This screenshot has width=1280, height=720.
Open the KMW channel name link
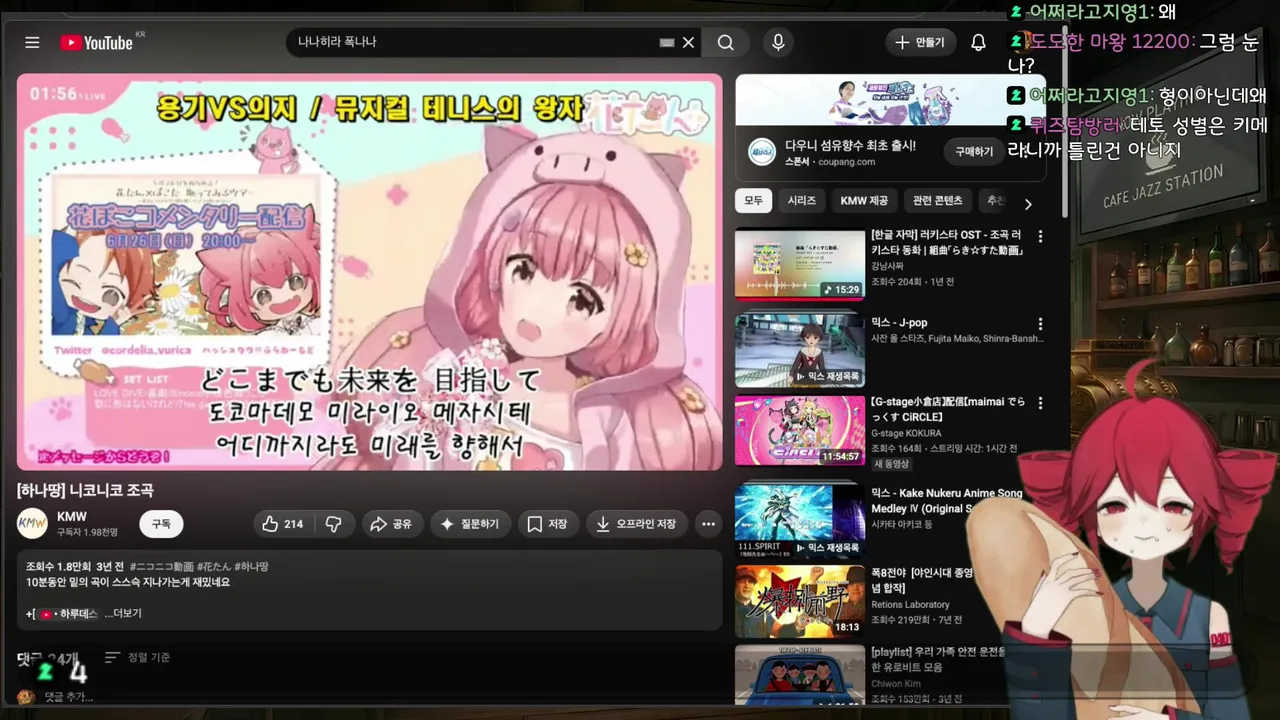tap(72, 516)
